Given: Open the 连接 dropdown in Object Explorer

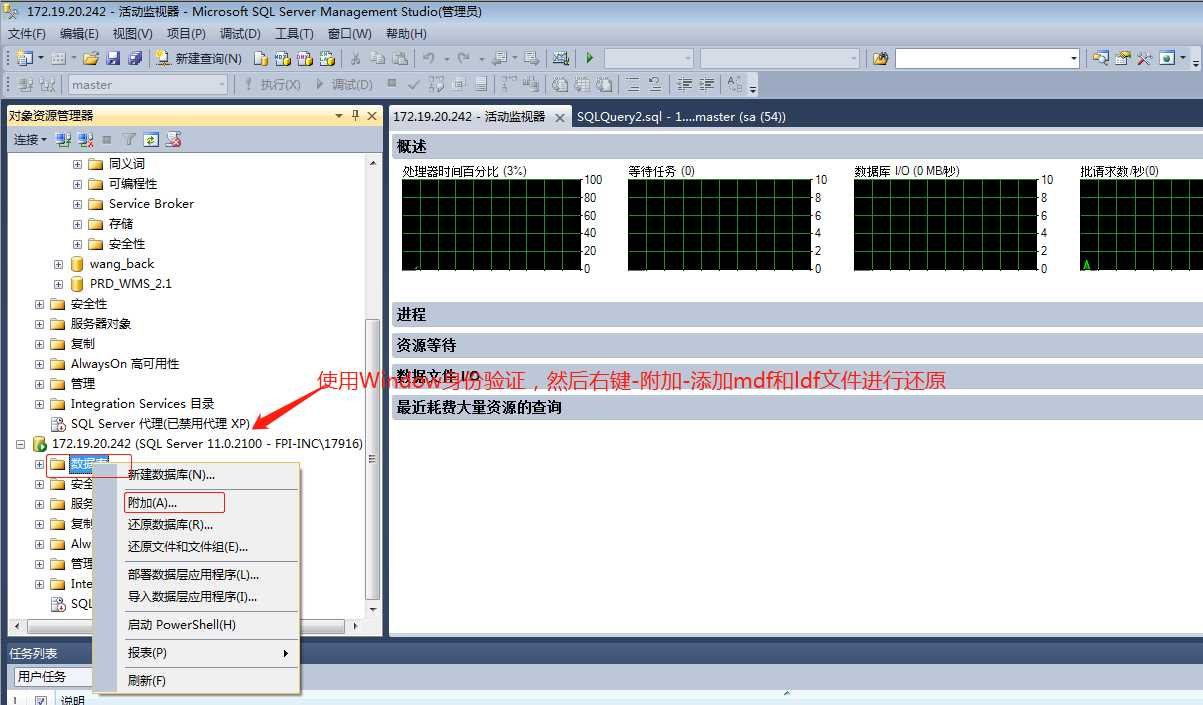Looking at the screenshot, I should [x=31, y=140].
